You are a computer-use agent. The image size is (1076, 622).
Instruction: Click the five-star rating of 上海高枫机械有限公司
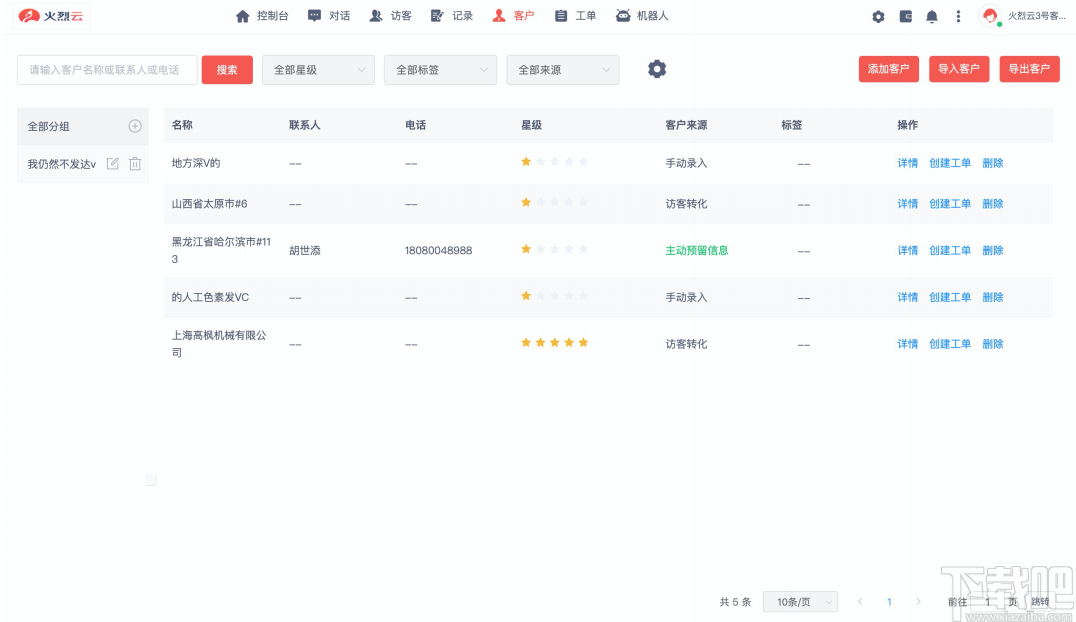(x=554, y=343)
